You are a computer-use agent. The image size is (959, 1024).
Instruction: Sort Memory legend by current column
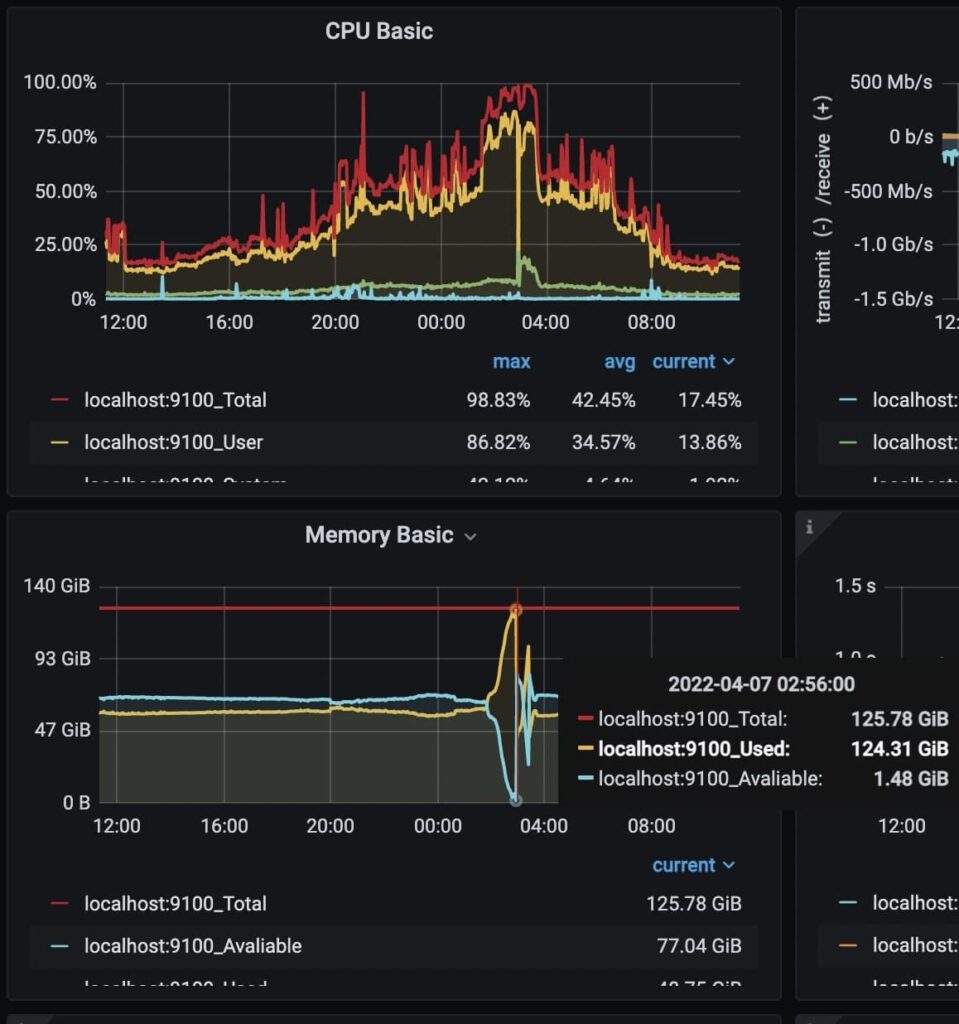684,865
